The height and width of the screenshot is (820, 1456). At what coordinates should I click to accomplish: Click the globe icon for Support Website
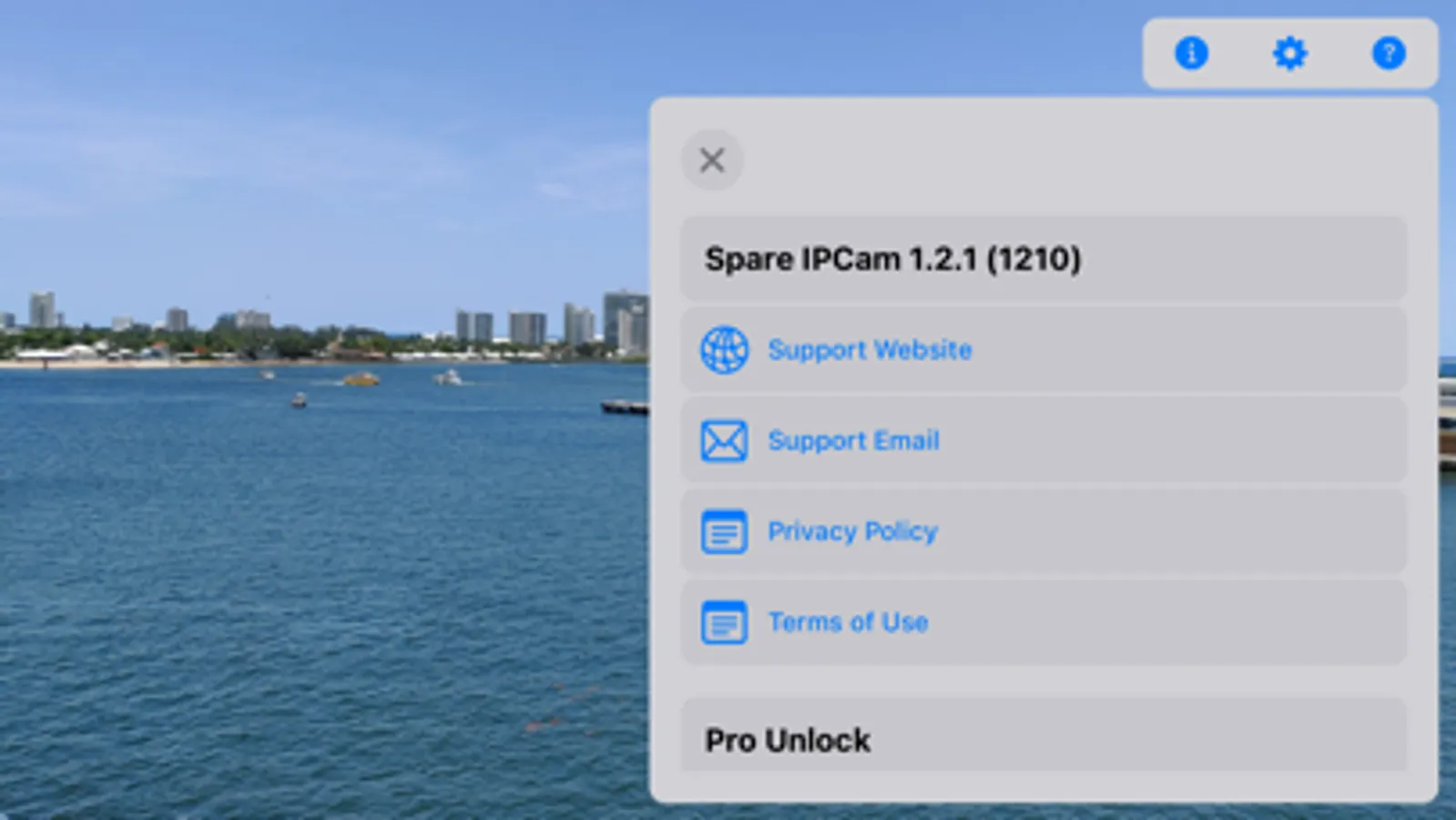[724, 350]
